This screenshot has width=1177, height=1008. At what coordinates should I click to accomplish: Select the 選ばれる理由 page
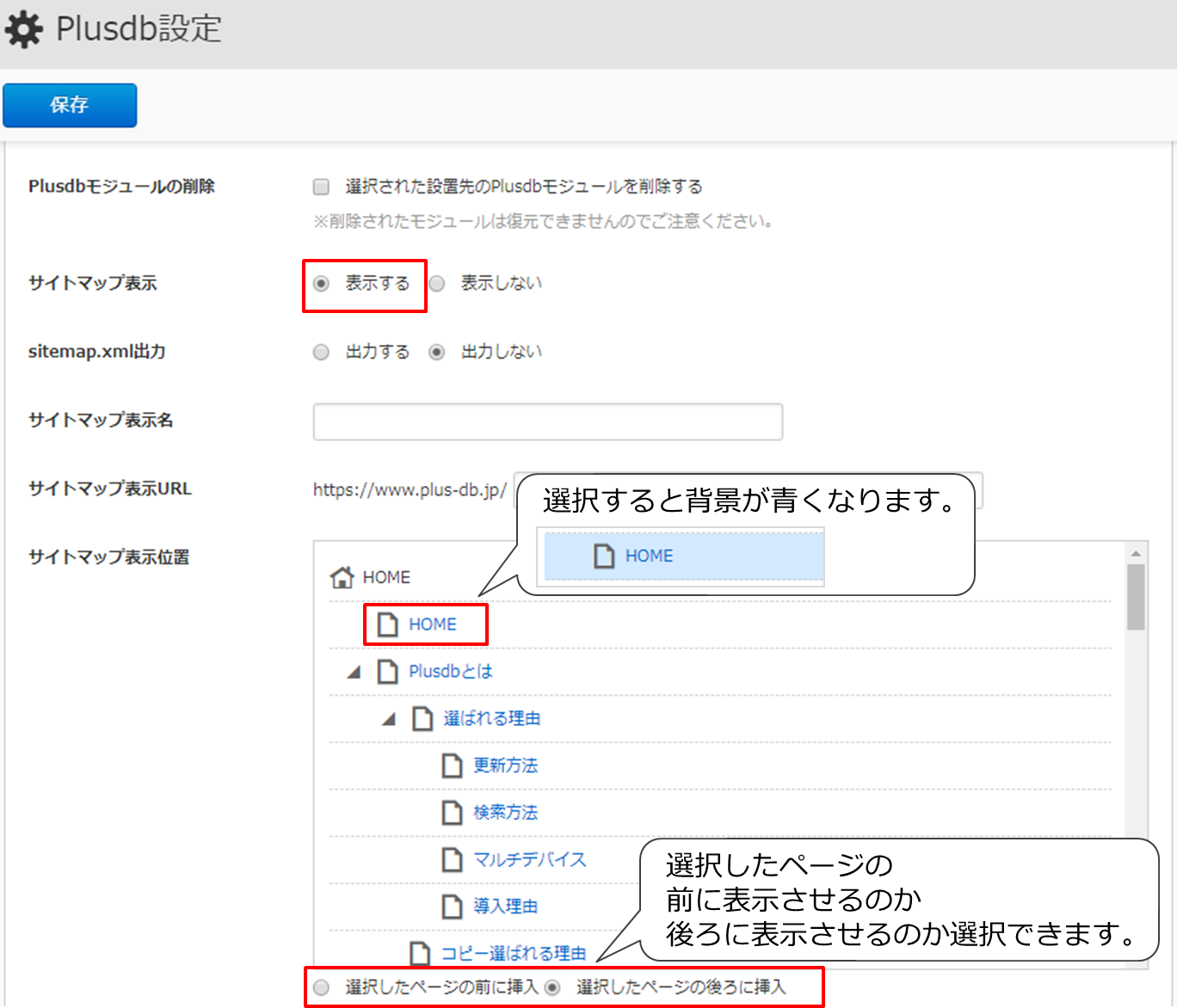point(492,718)
